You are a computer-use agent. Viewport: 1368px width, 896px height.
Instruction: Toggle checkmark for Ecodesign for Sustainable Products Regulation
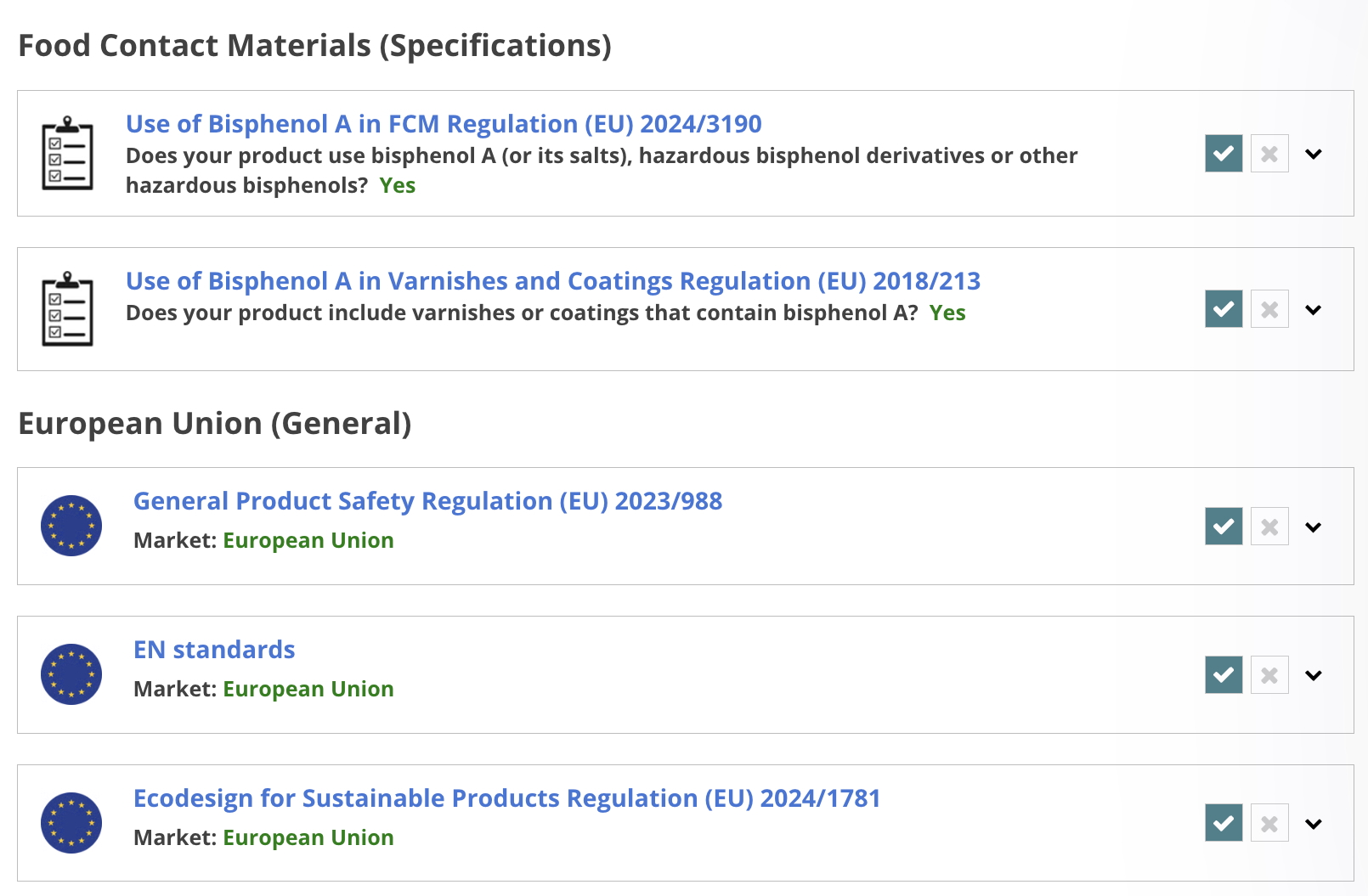[1224, 823]
